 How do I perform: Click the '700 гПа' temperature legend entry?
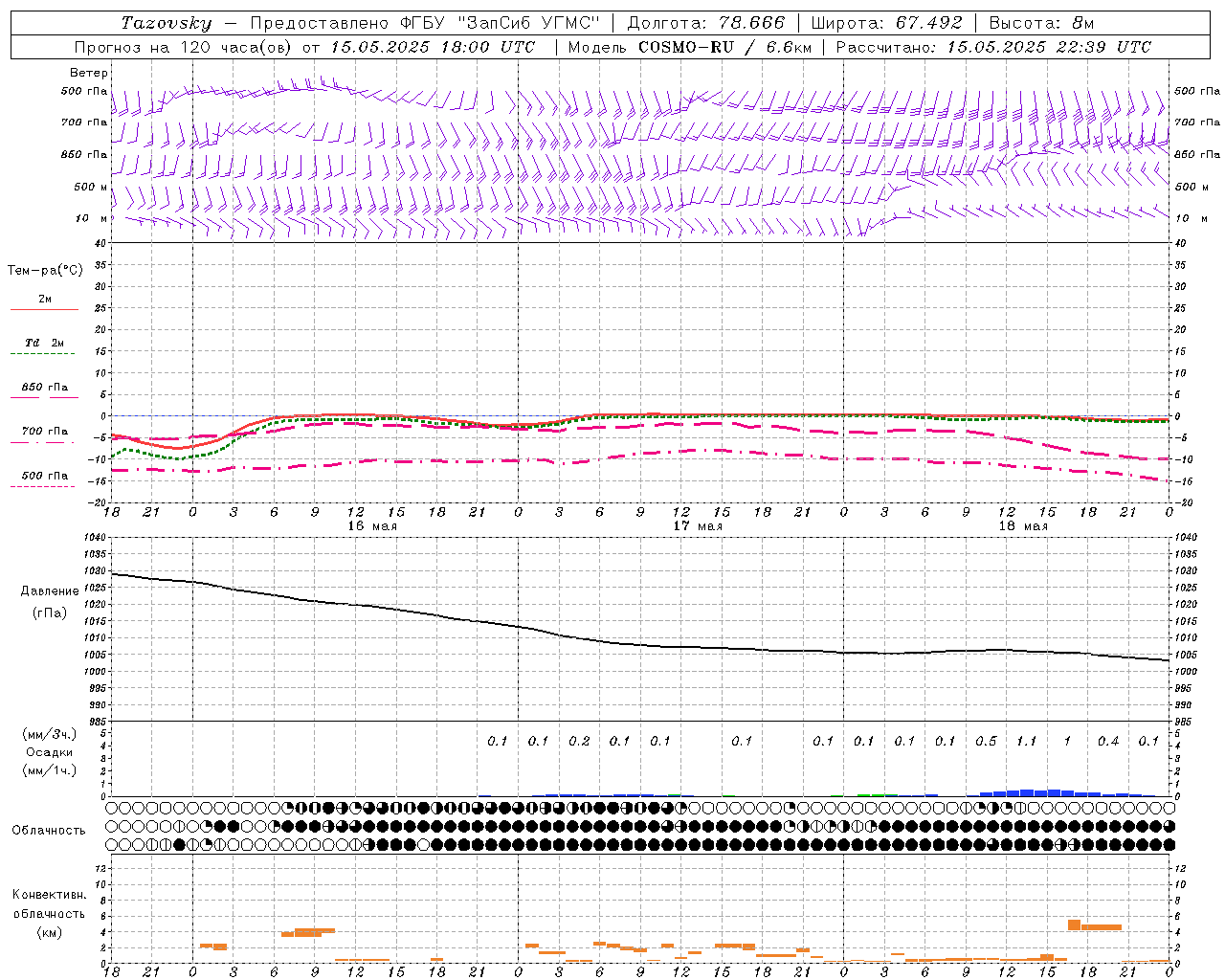[x=45, y=432]
